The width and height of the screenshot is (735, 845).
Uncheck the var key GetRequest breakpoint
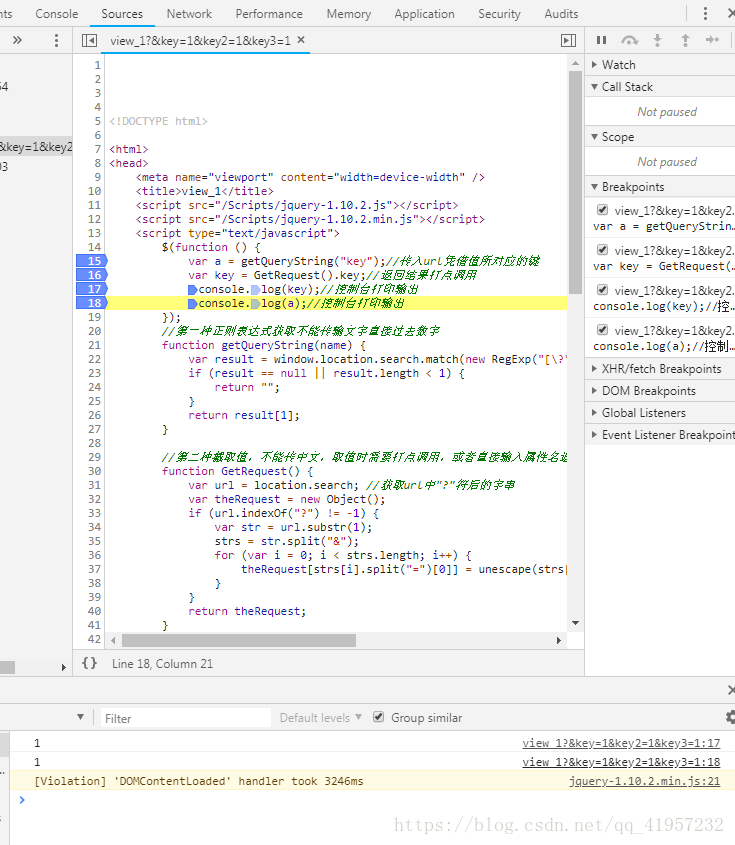602,250
